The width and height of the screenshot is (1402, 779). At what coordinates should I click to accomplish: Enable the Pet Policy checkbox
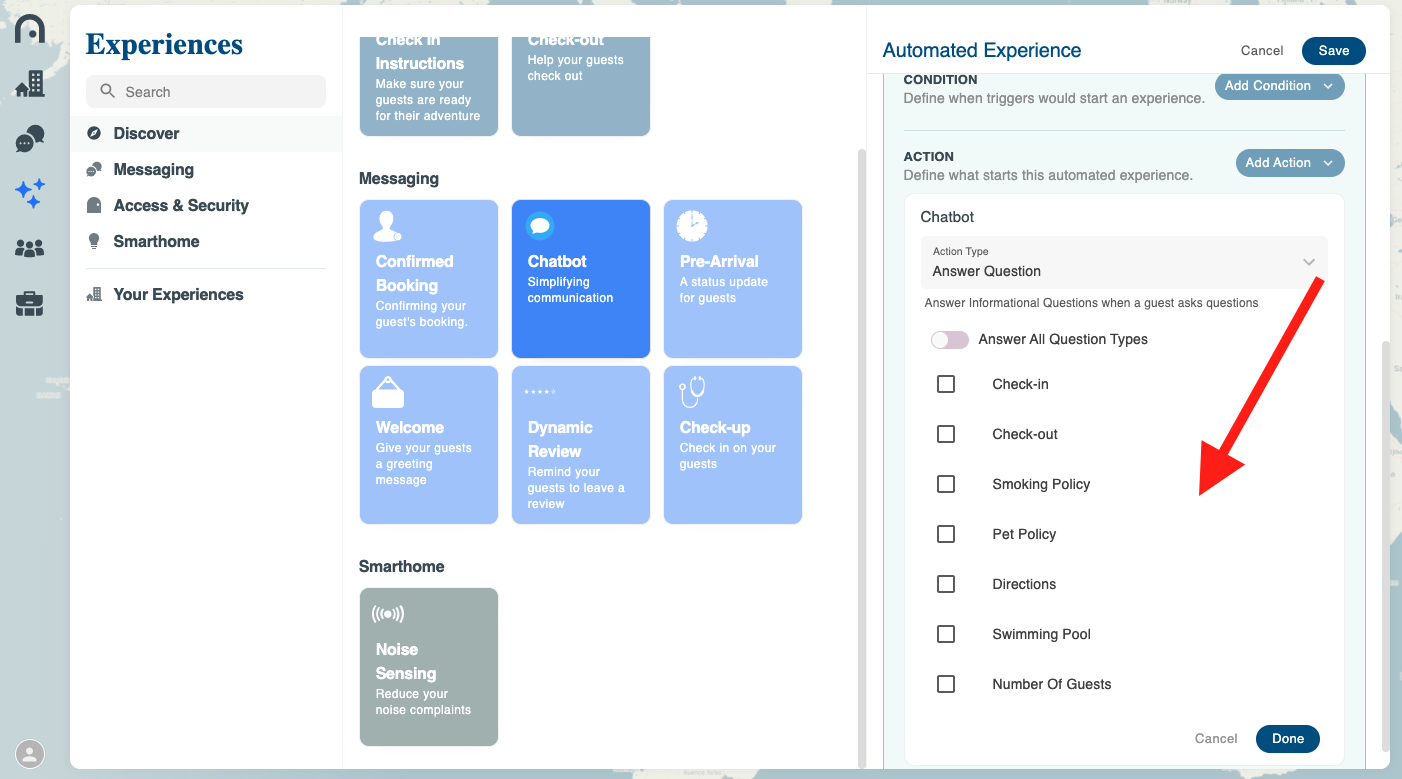click(x=946, y=534)
